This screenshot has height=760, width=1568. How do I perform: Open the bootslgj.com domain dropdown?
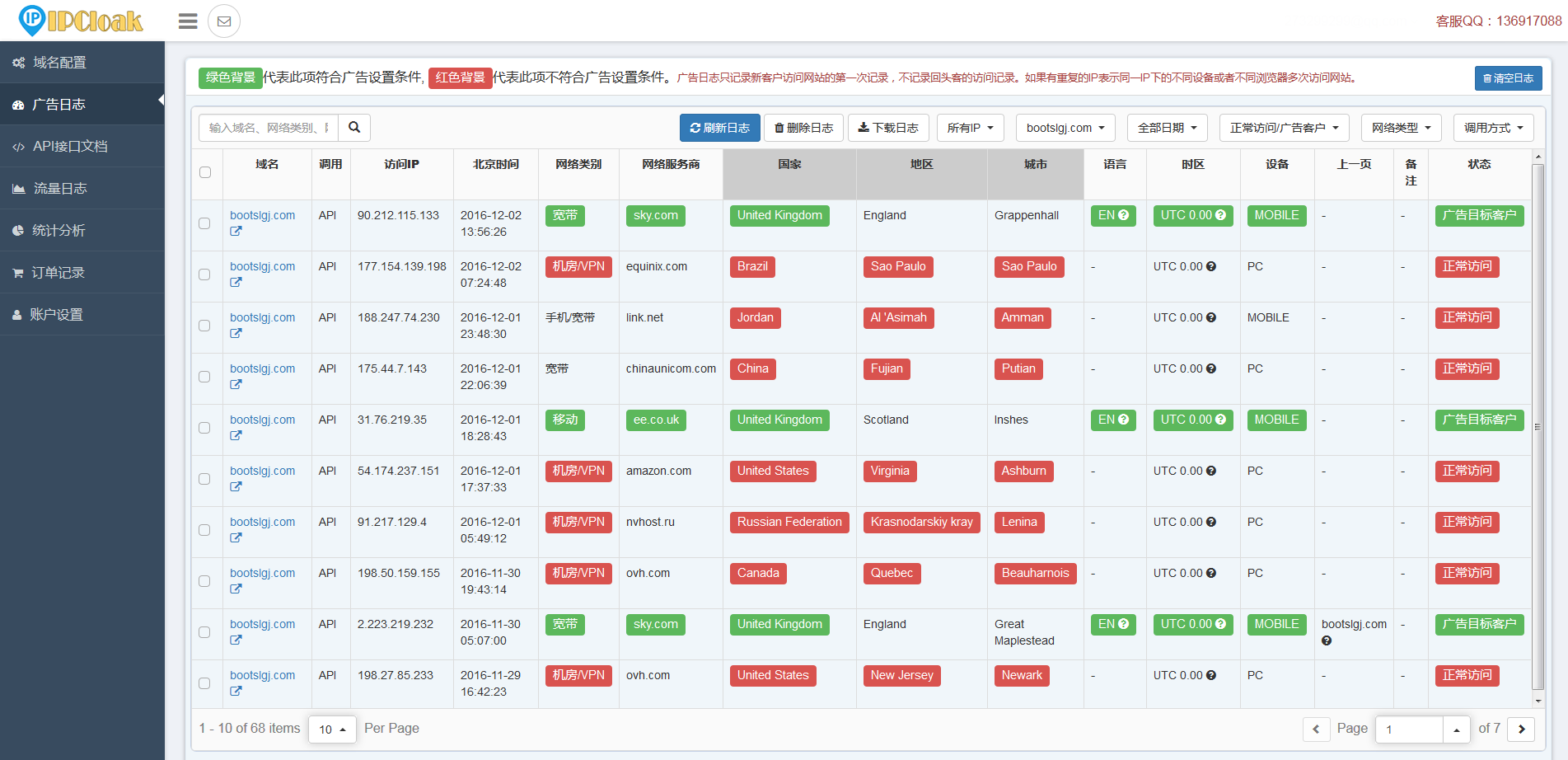point(1065,128)
